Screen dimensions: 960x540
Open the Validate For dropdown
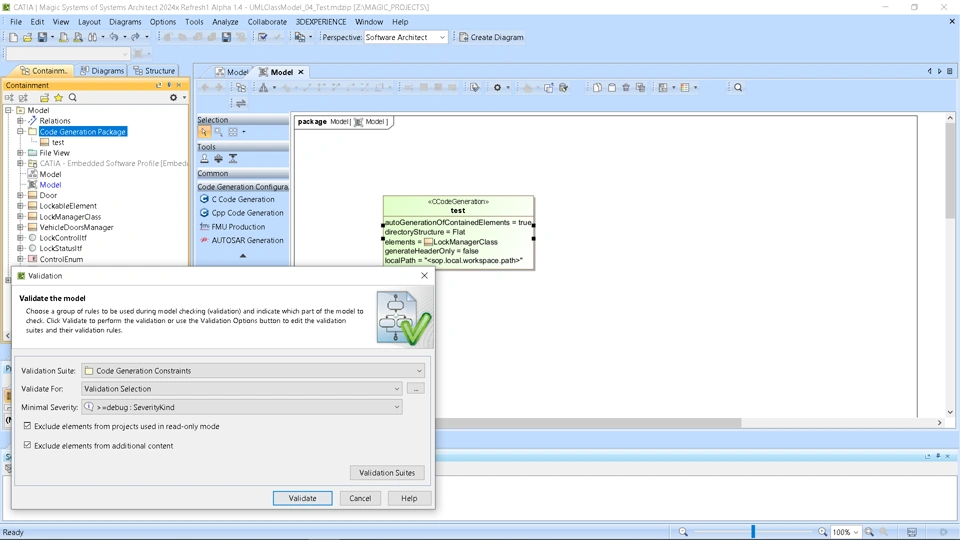coord(242,389)
